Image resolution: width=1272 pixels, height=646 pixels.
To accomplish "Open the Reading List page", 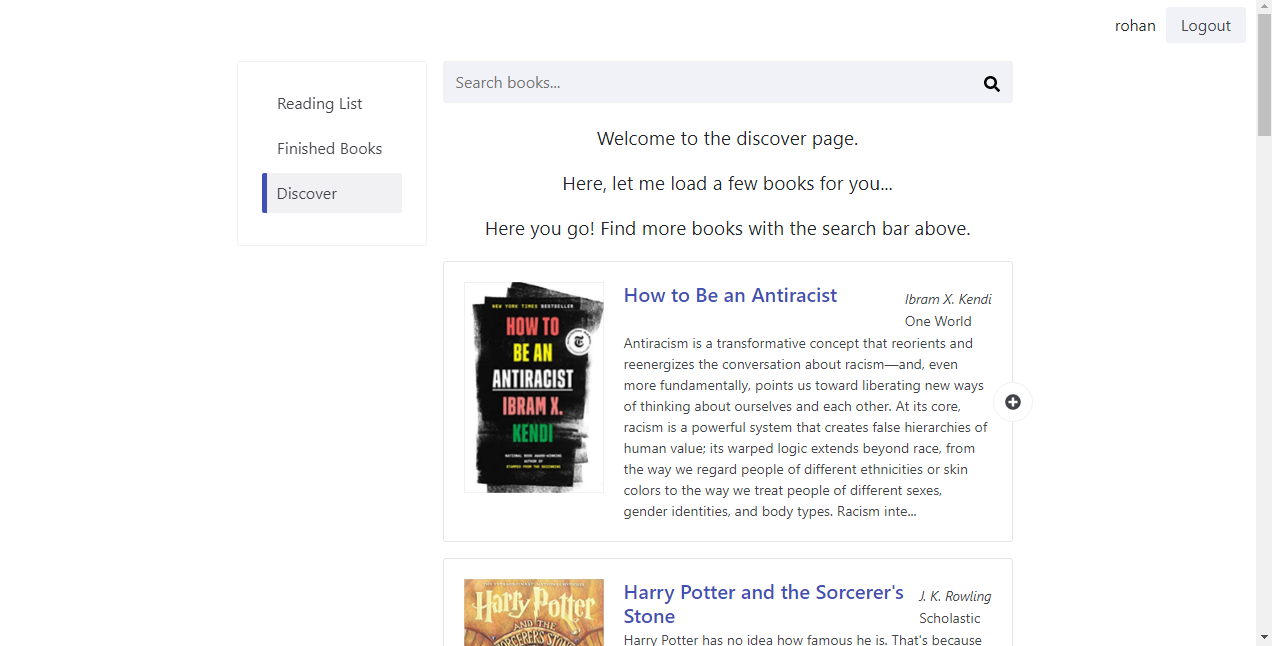I will [319, 104].
